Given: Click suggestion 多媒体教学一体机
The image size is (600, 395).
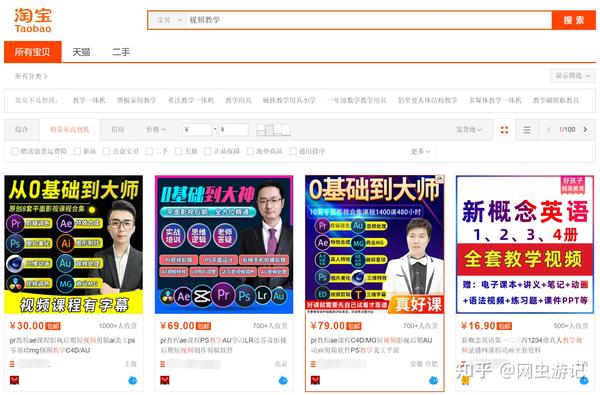Looking at the screenshot, I should click(x=495, y=100).
